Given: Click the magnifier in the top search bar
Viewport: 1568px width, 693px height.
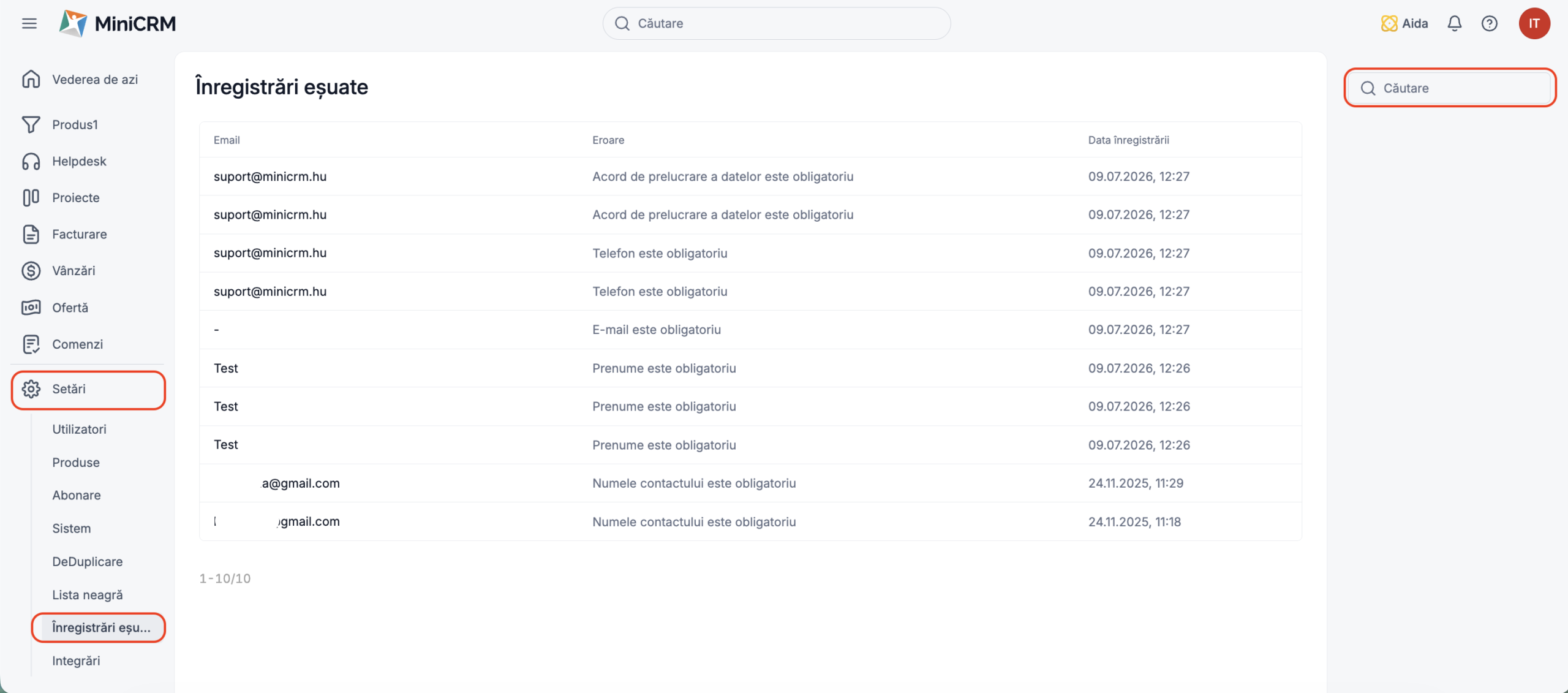Looking at the screenshot, I should 622,23.
